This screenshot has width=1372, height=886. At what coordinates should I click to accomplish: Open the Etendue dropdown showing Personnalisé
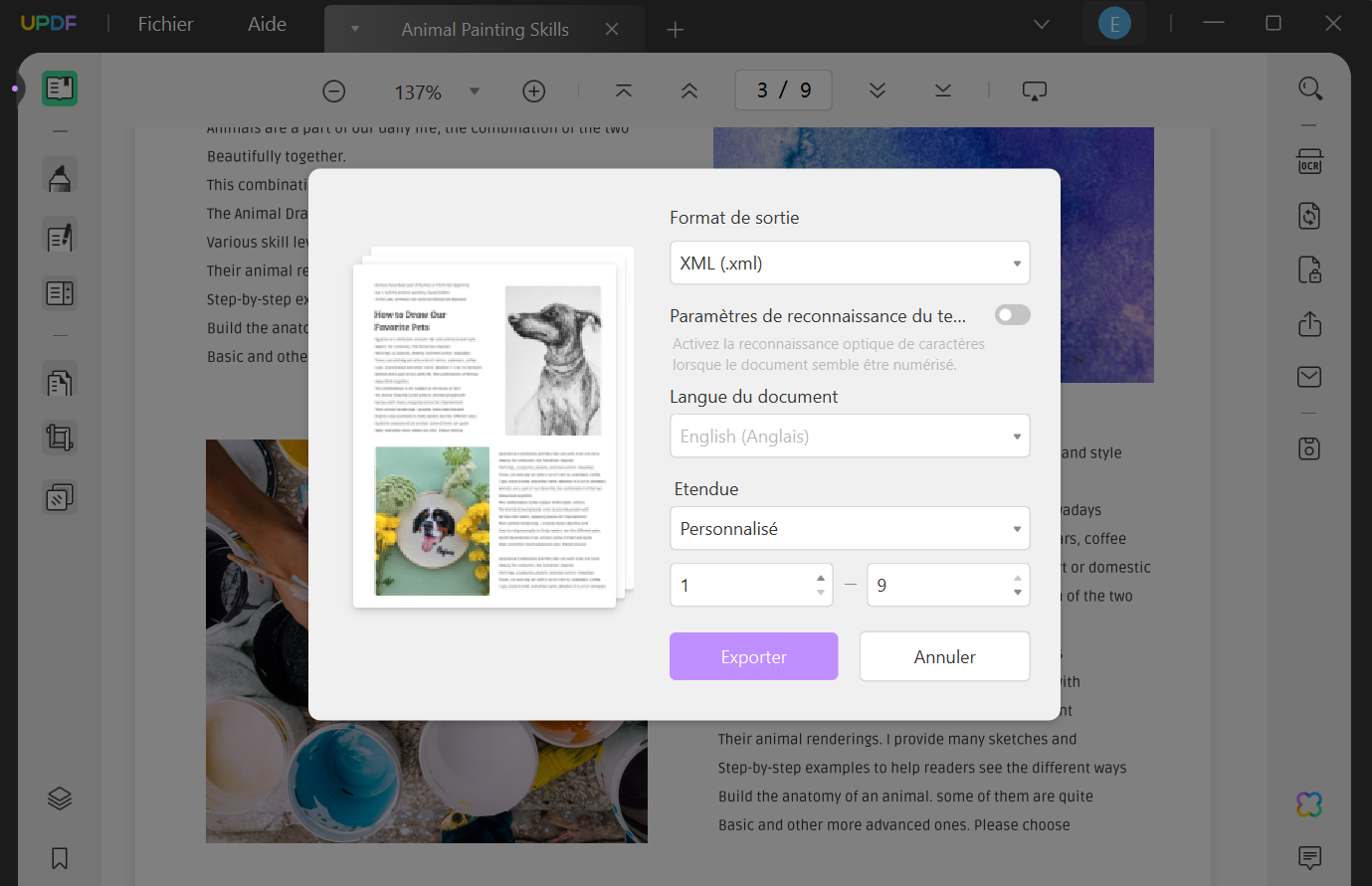[x=849, y=528]
